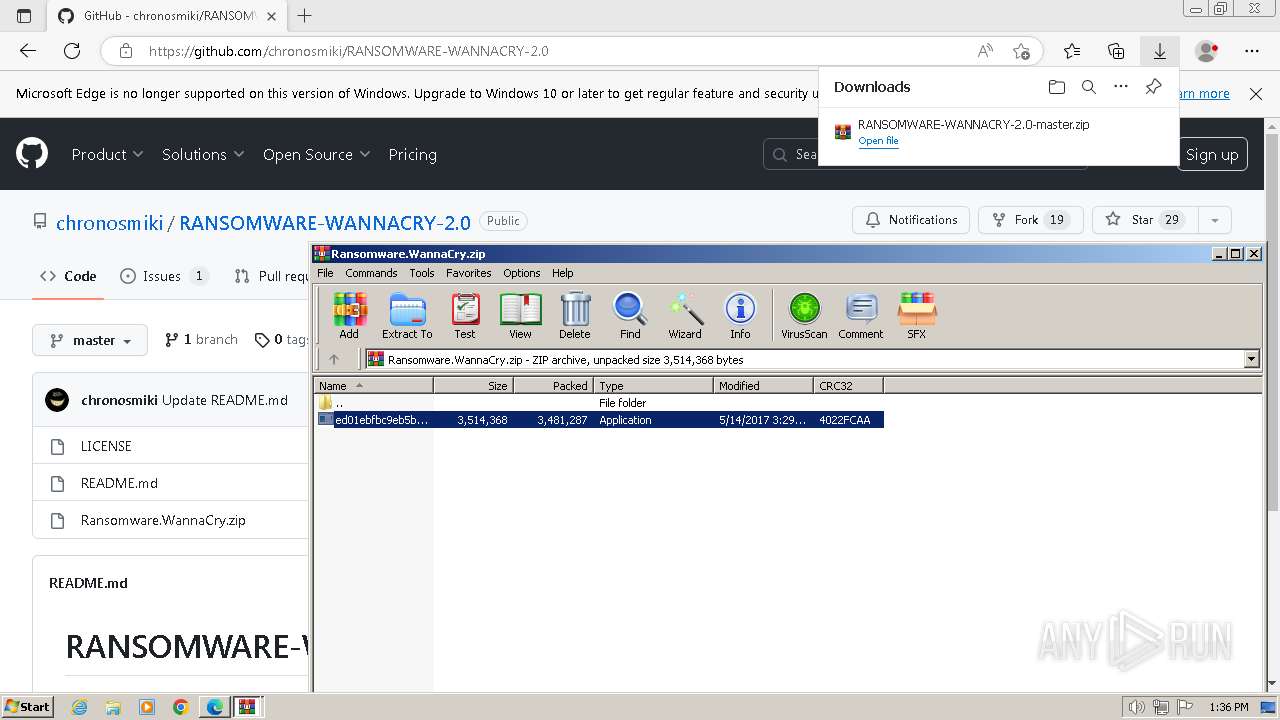
Task: Open Edge Favorites star-list icon
Action: [1072, 51]
